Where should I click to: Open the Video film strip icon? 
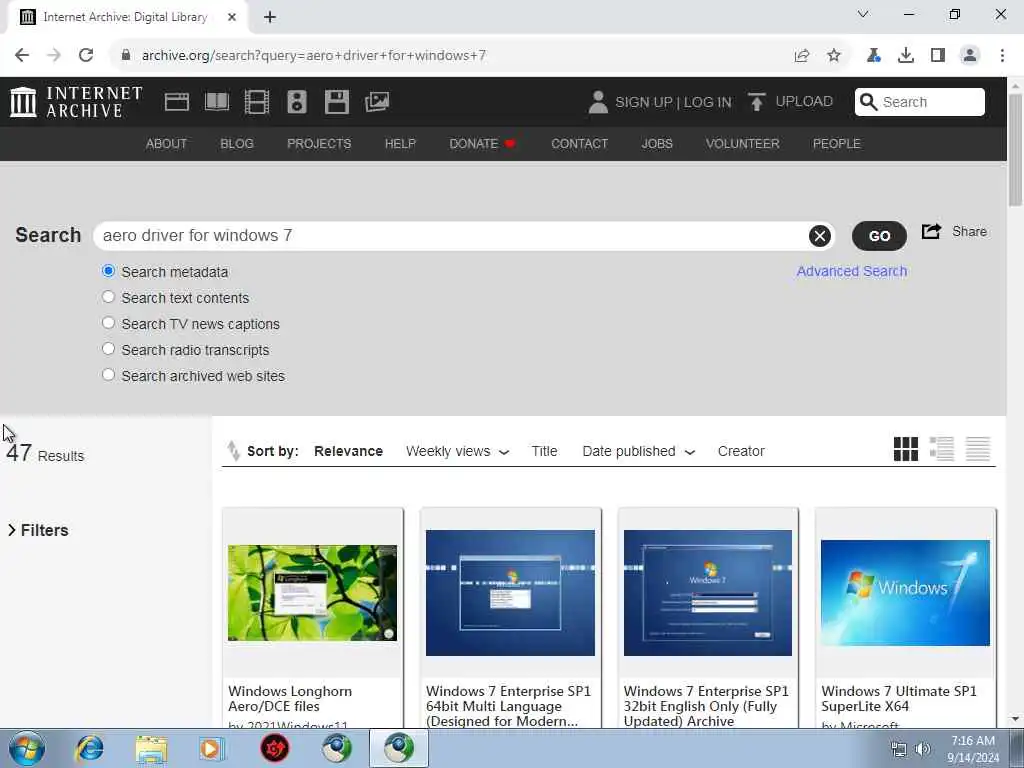click(257, 102)
